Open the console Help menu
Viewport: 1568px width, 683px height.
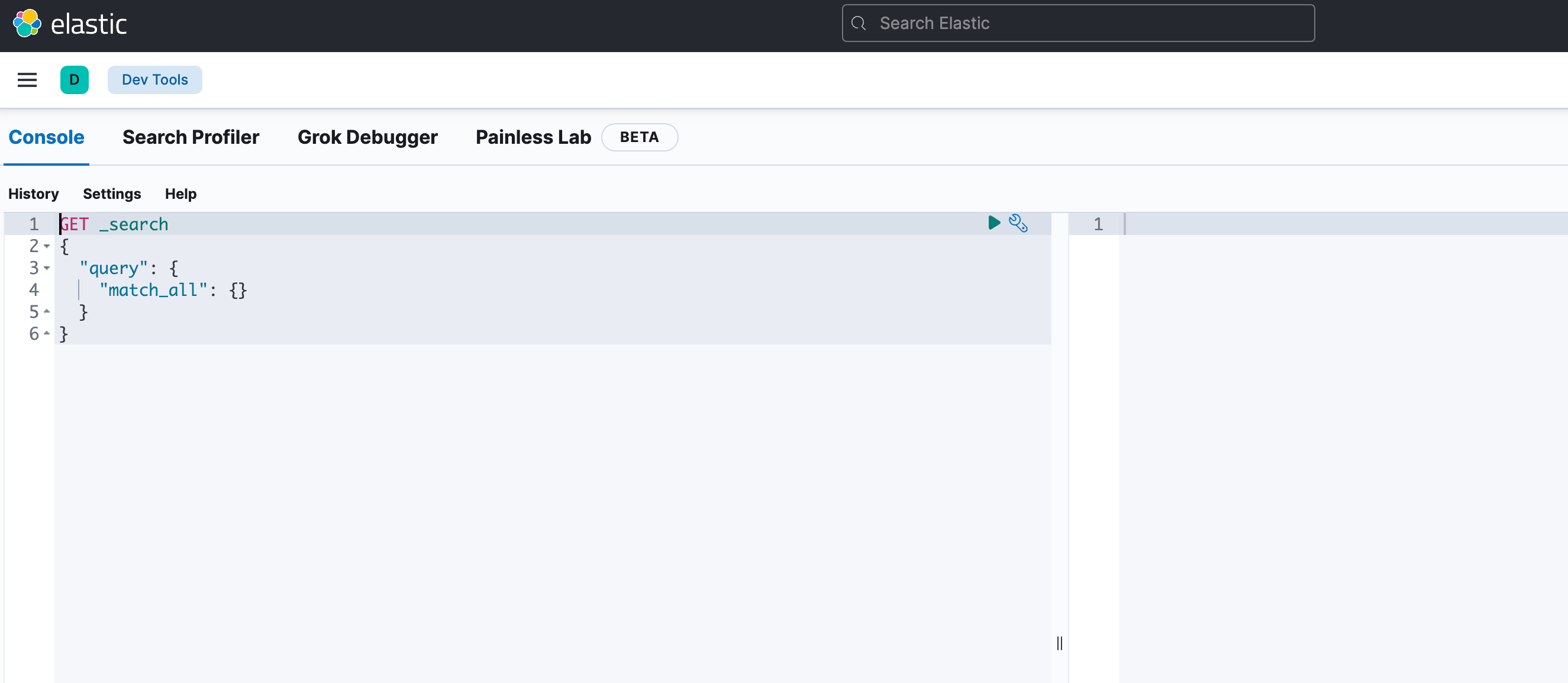180,194
